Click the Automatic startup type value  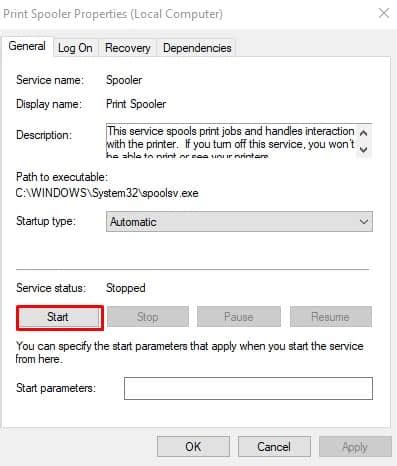tap(133, 222)
